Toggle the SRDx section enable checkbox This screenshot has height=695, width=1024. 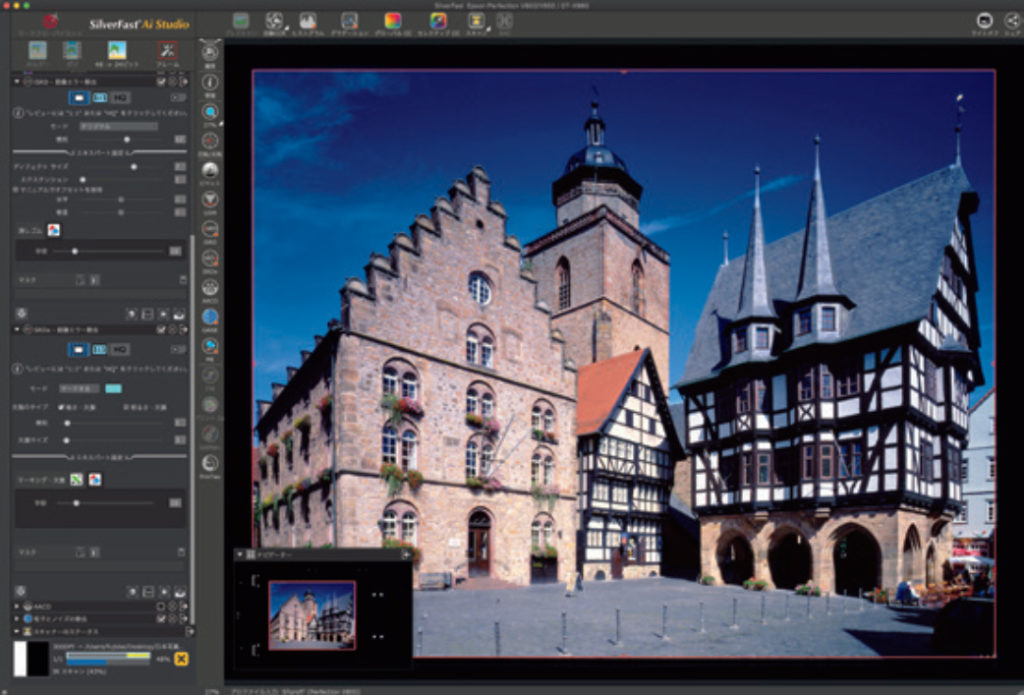pyautogui.click(x=161, y=330)
